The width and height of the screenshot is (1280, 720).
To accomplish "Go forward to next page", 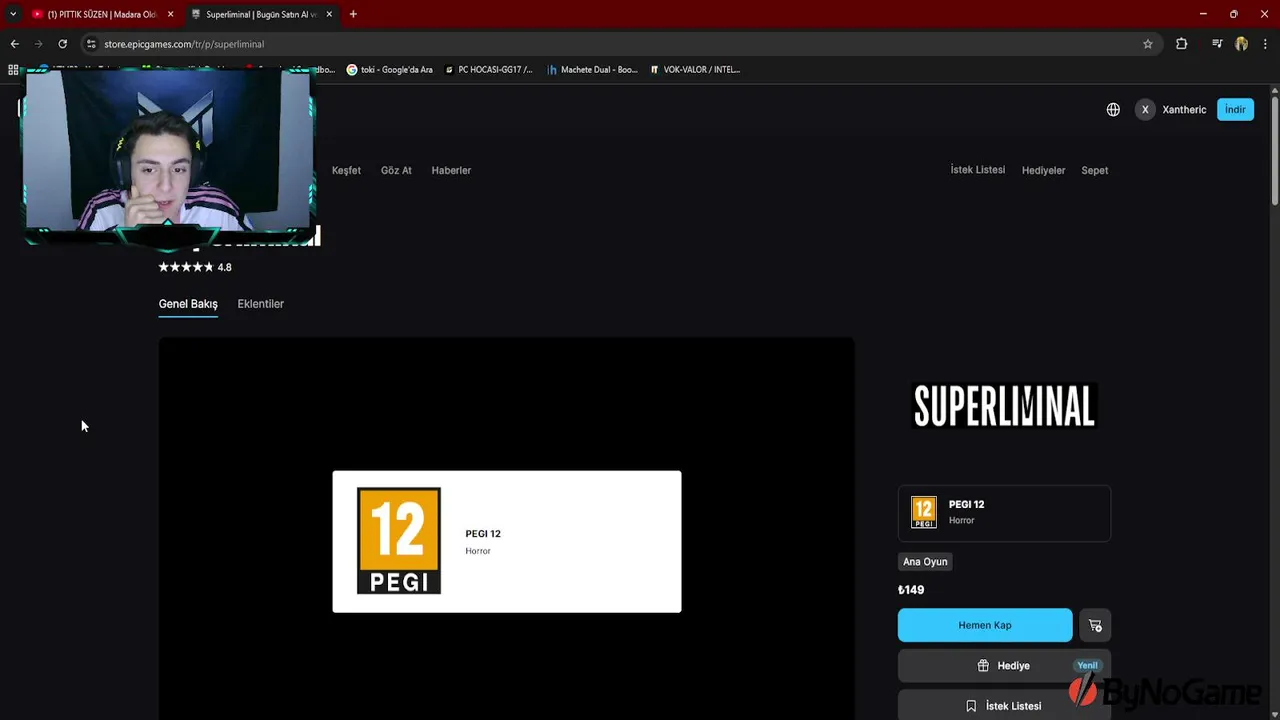I will click(x=38, y=44).
